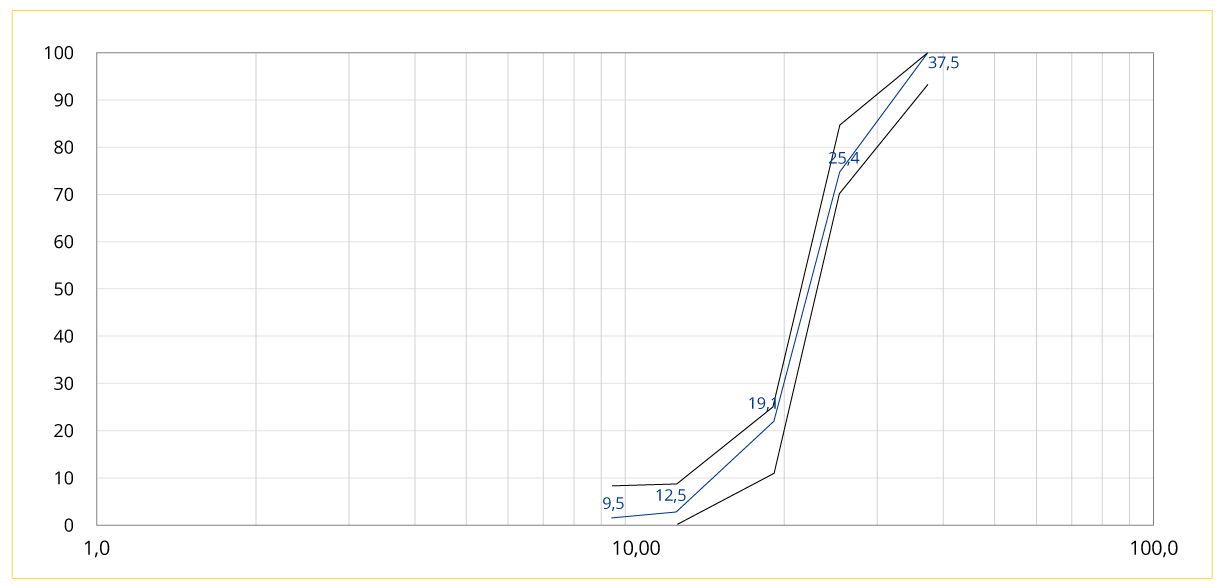Viewport: 1221px width, 588px height.
Task: Select the 25,4 data label
Action: tap(844, 158)
